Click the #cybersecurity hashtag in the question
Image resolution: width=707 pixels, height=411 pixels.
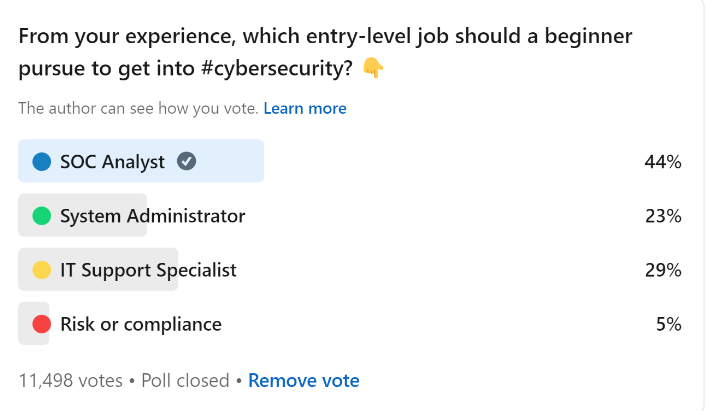[276, 69]
